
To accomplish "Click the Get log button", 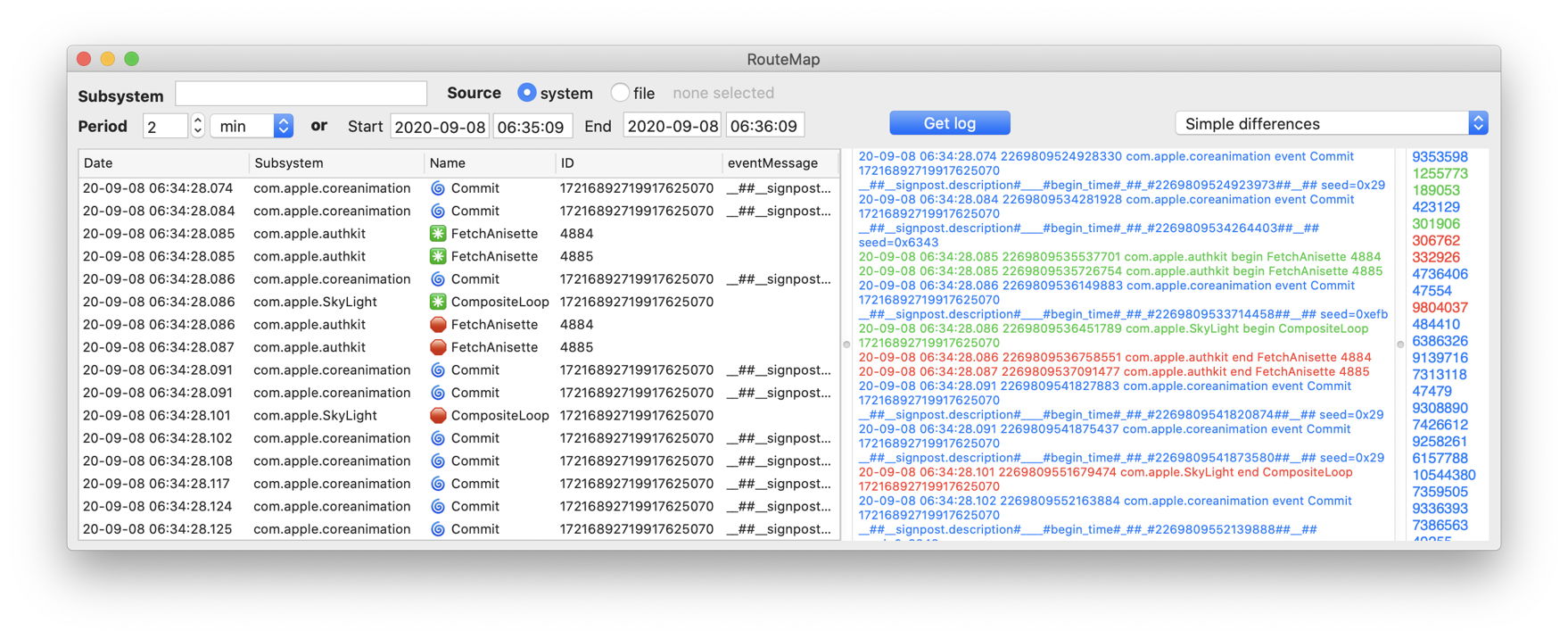I will coord(949,123).
